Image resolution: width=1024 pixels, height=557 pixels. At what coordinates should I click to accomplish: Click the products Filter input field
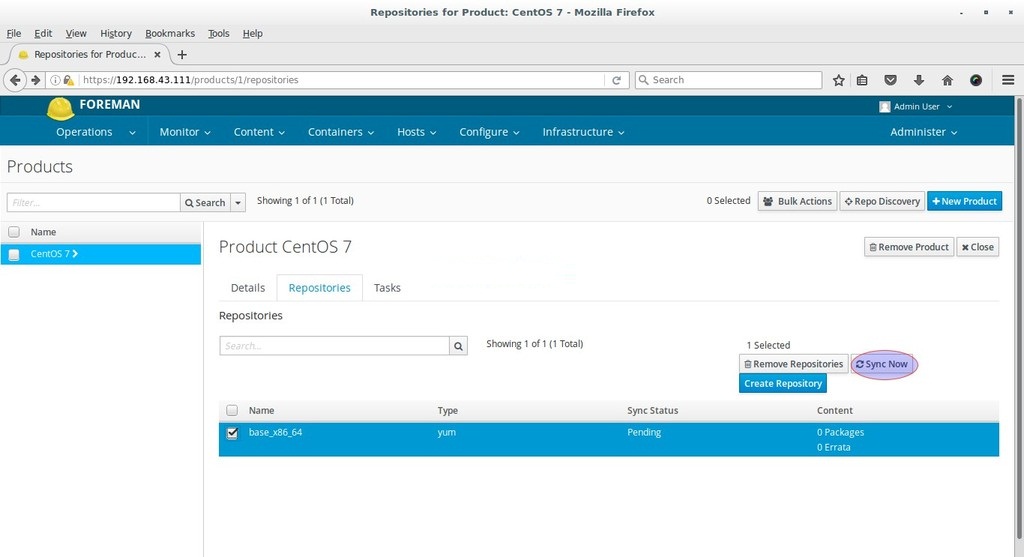93,202
